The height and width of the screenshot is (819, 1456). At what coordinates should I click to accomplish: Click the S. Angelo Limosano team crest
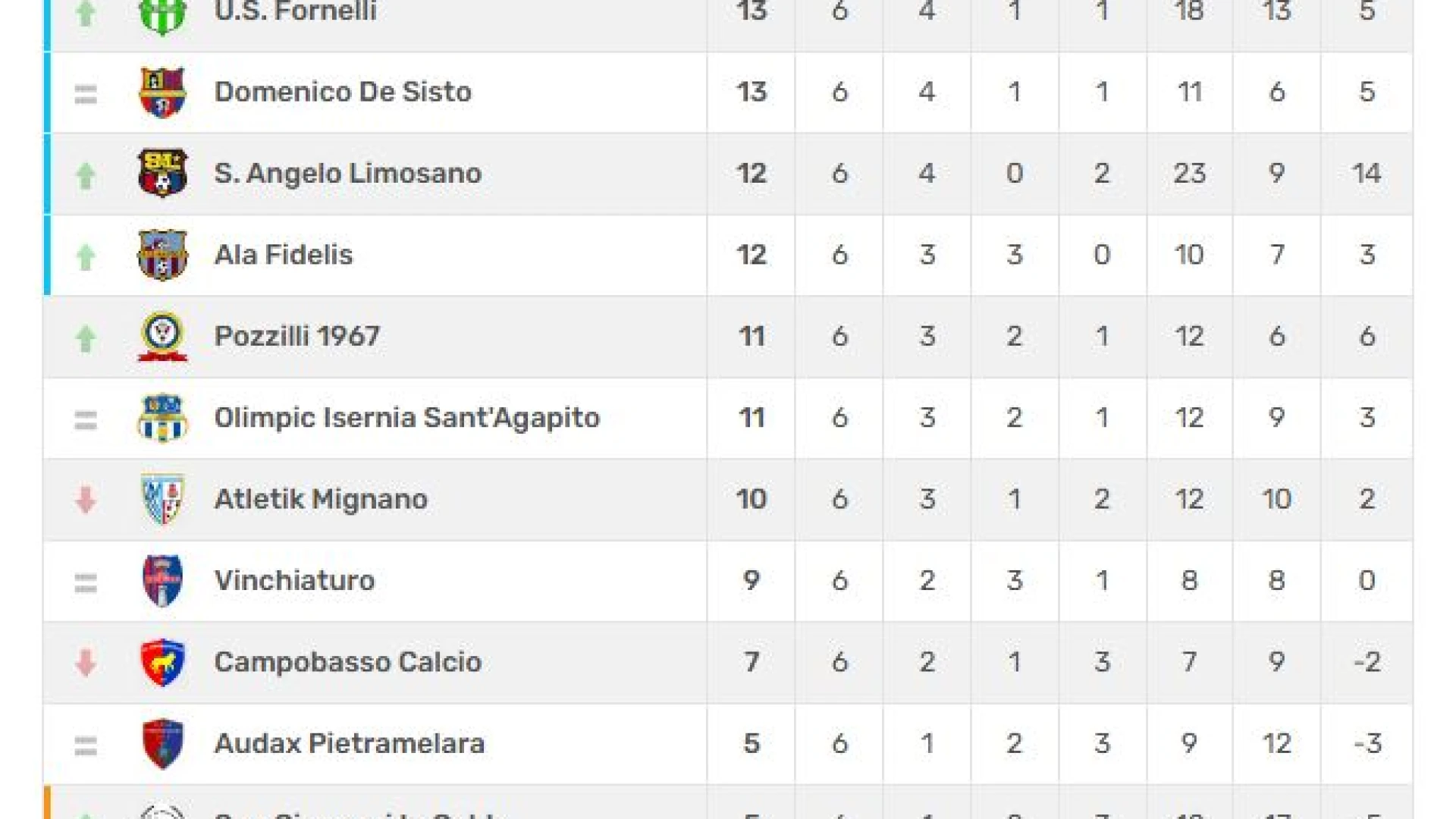(162, 173)
